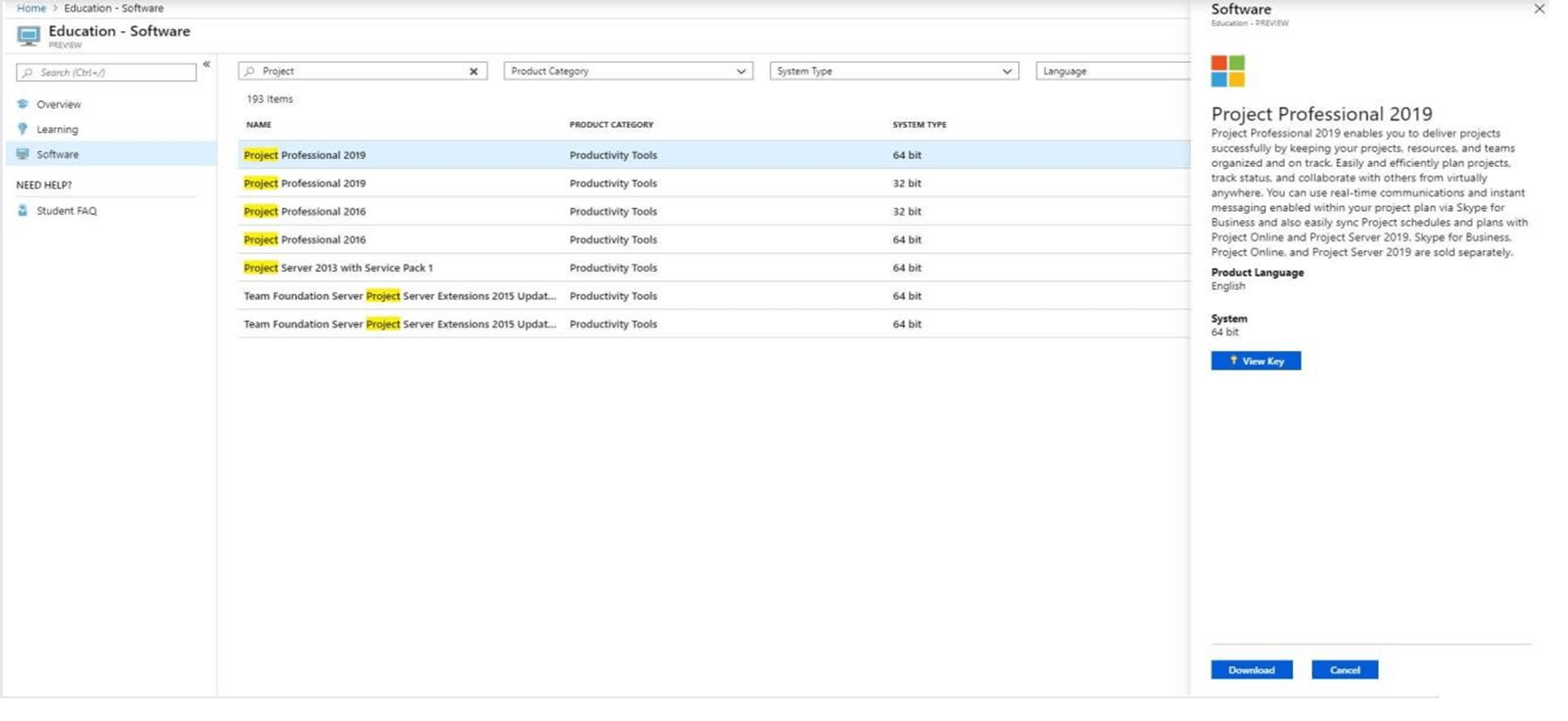Screen dimensions: 1568x721
Task: Click the View Key button
Action: (1256, 360)
